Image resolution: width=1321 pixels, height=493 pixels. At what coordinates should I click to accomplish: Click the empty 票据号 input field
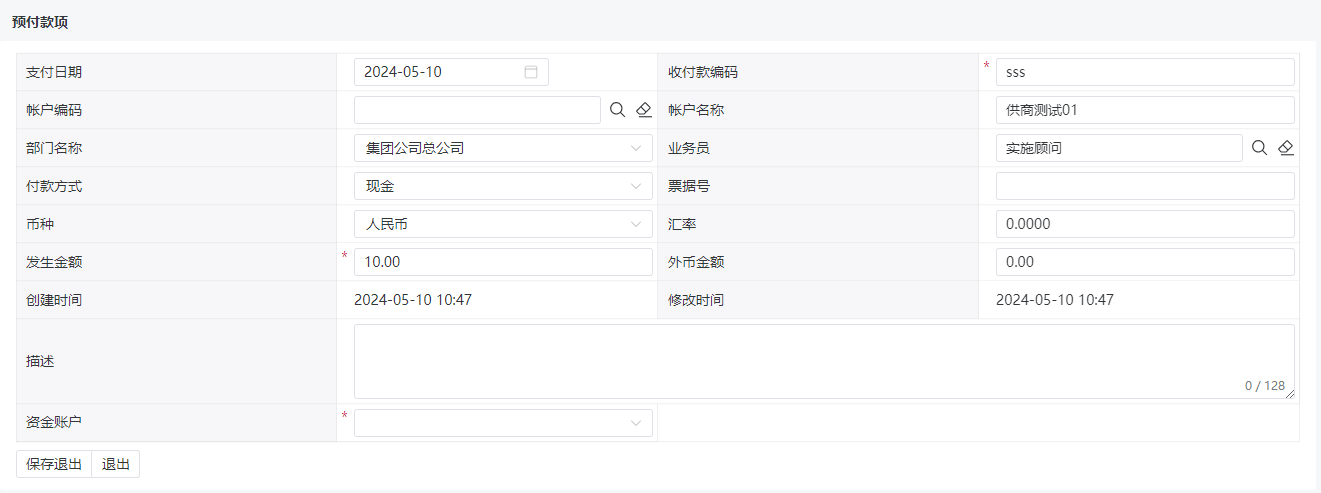(1145, 186)
